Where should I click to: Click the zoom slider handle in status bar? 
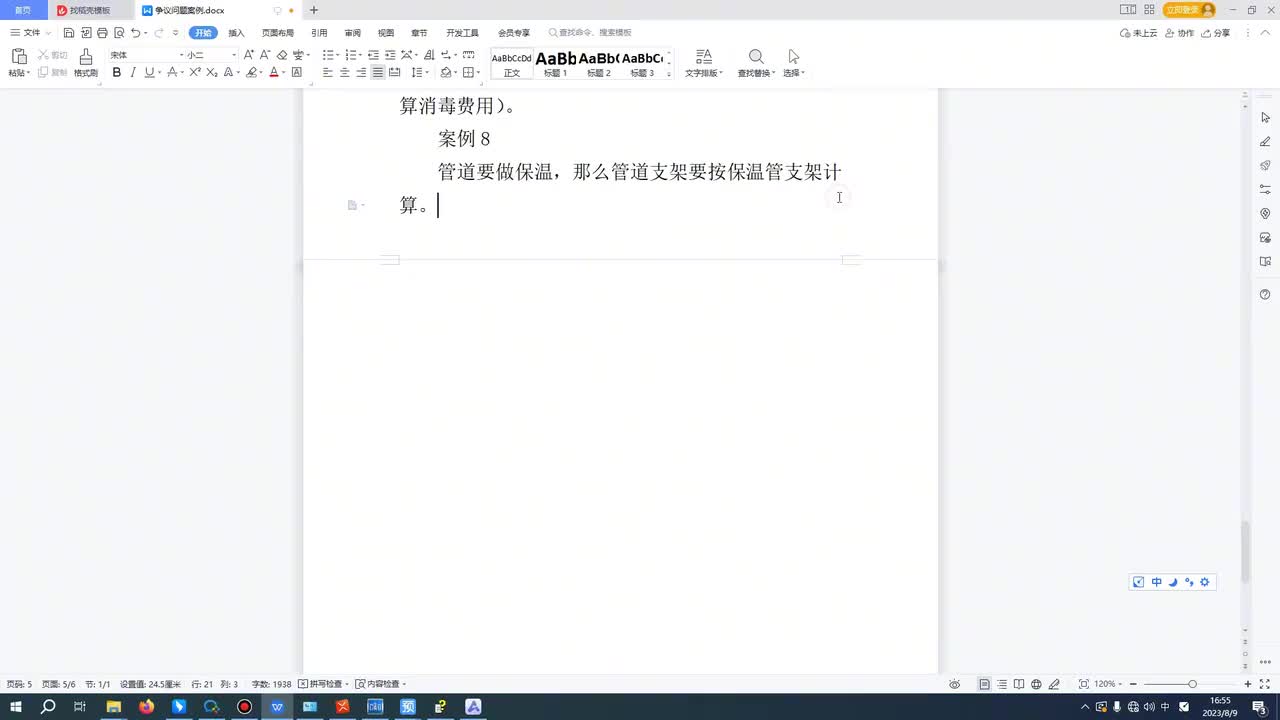pyautogui.click(x=1192, y=684)
